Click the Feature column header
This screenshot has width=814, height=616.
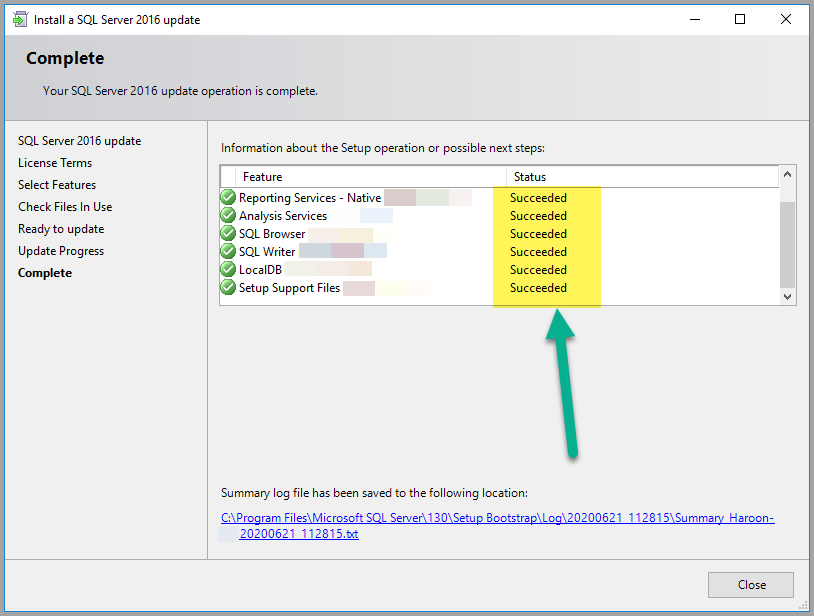(x=371, y=177)
